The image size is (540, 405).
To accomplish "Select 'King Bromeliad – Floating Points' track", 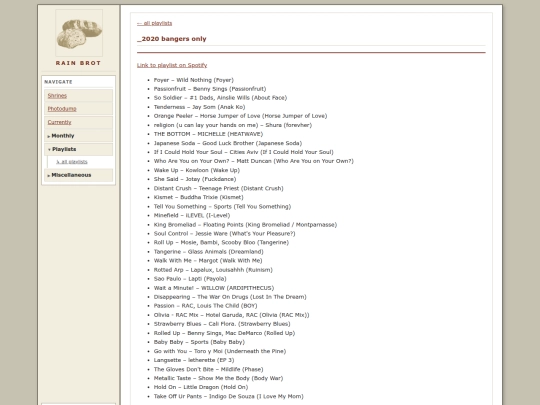I will [245, 225].
